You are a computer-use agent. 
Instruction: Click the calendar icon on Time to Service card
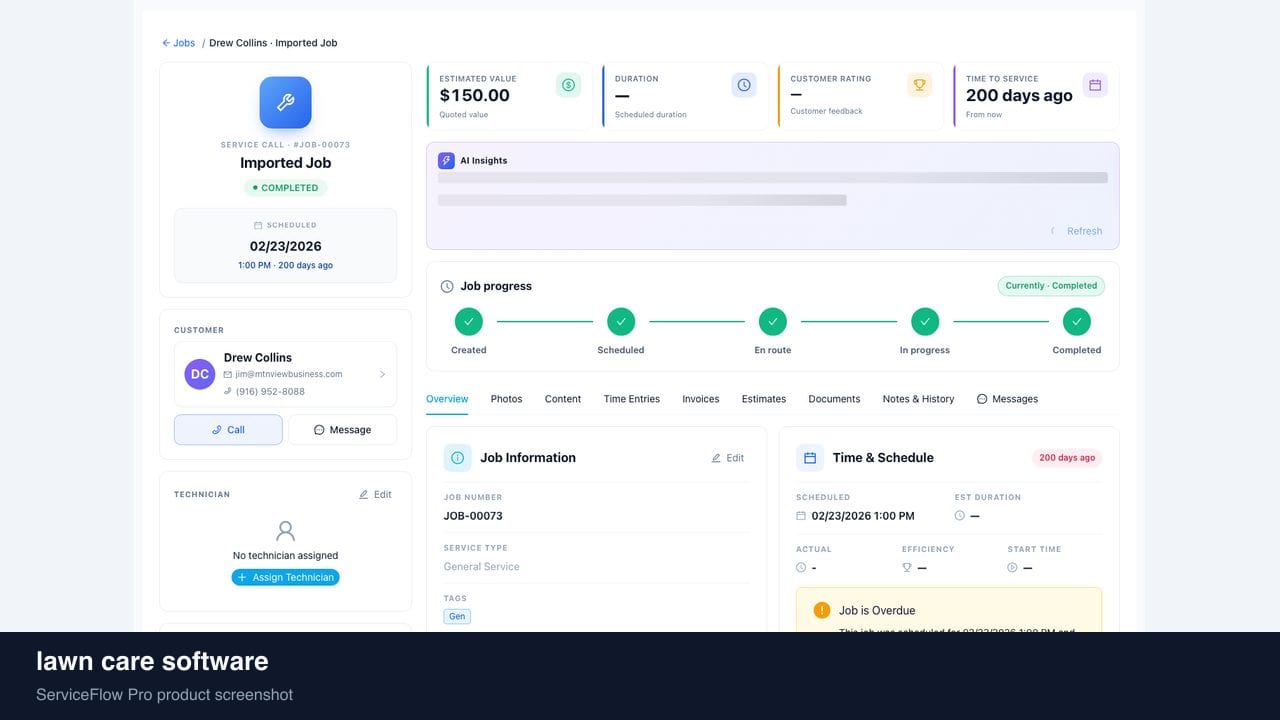tap(1095, 85)
